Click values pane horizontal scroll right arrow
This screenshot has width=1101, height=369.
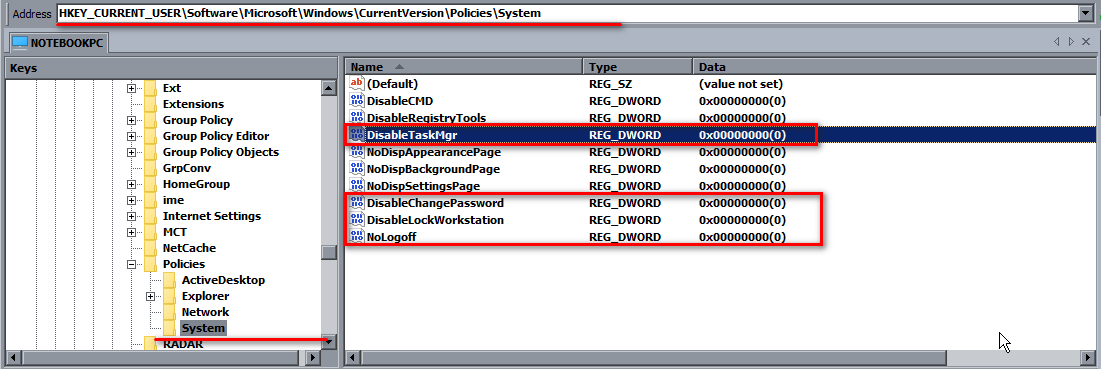1089,358
